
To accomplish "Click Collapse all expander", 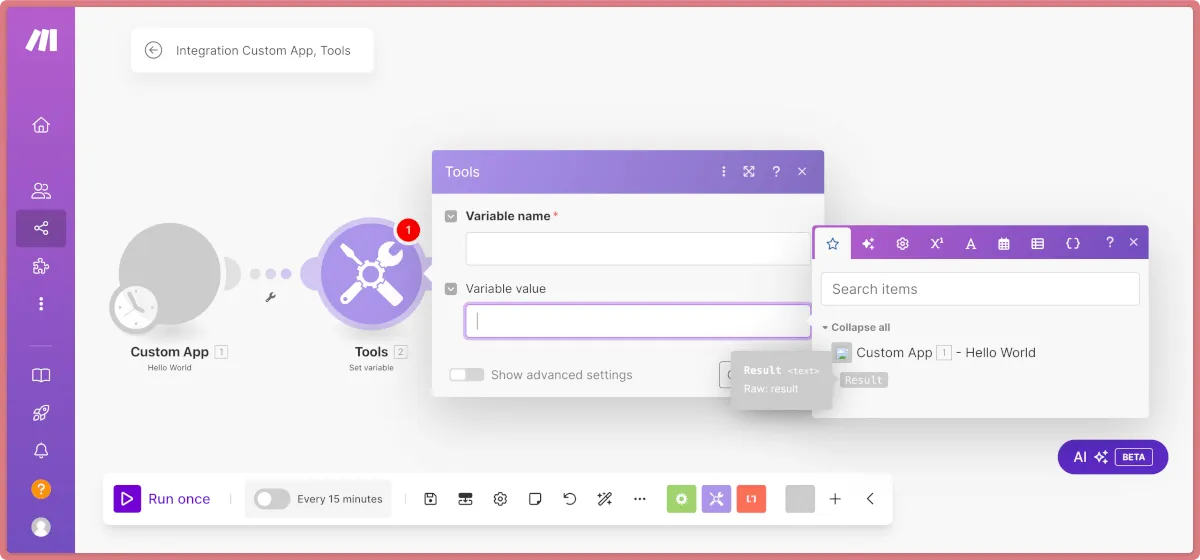I will click(856, 327).
